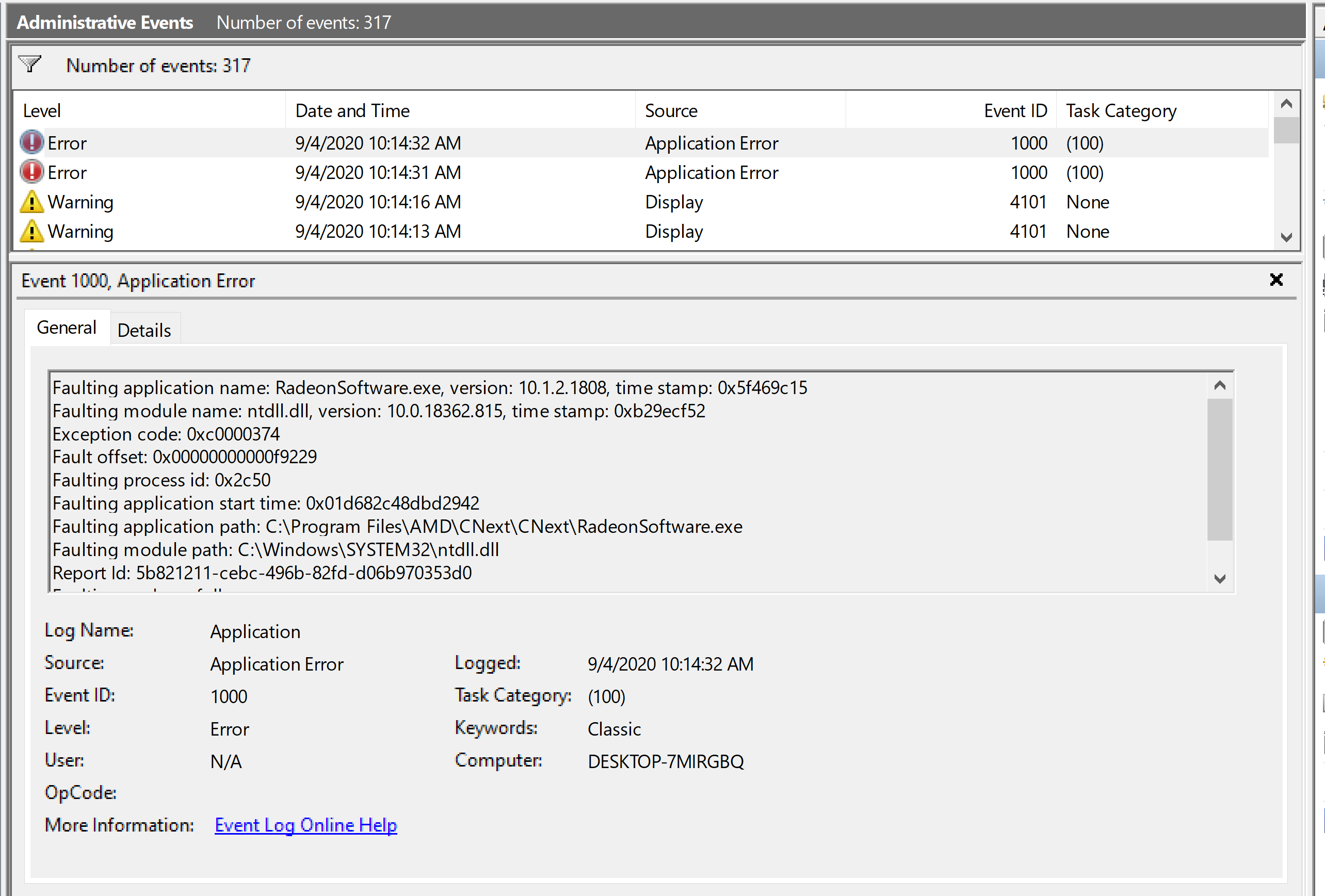Click Event ID 4101 on the 10:14:13 AM row
1325x896 pixels.
pyautogui.click(x=1028, y=232)
